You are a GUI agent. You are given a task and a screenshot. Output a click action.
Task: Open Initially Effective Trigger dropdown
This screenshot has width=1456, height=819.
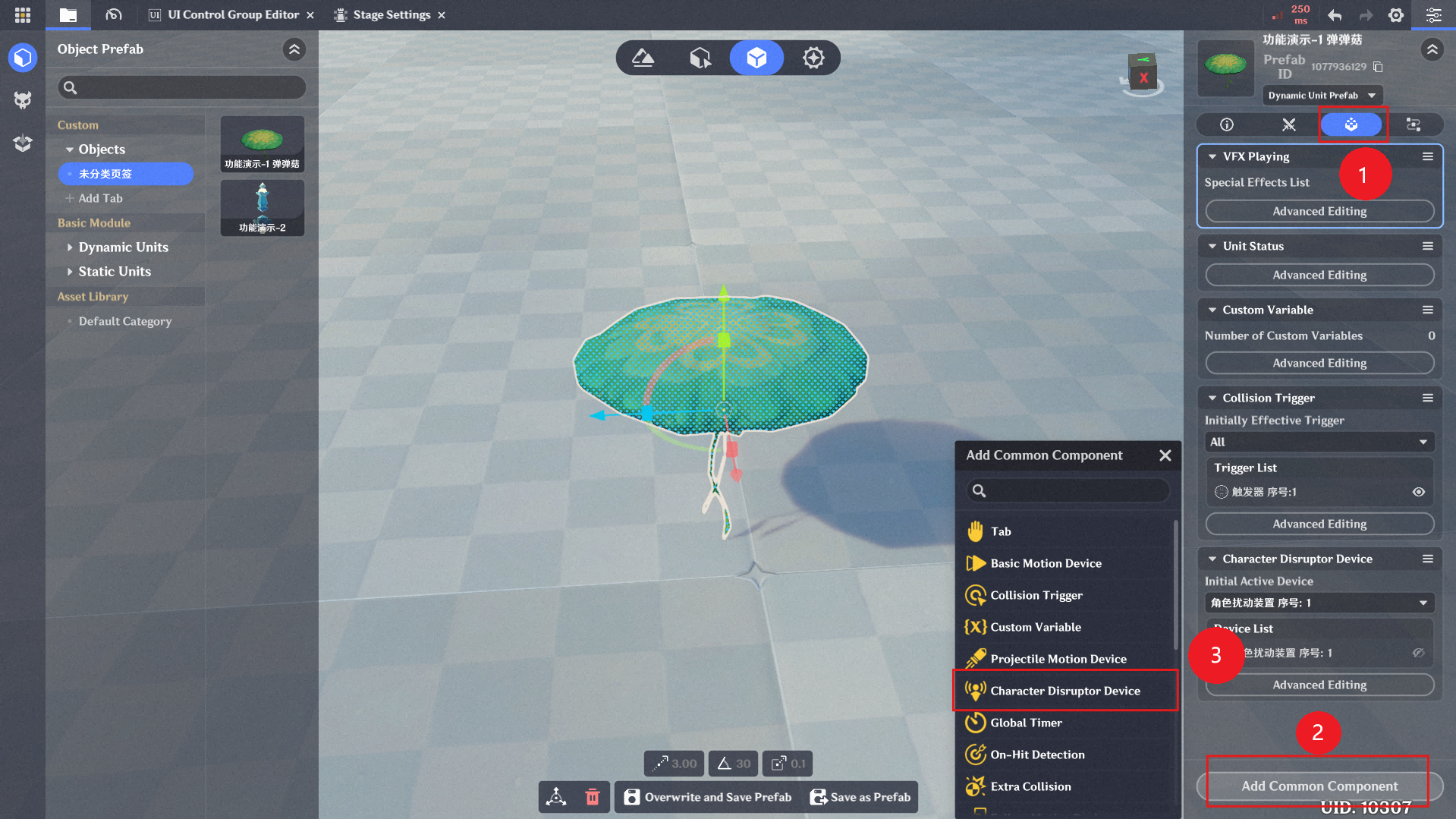point(1319,442)
